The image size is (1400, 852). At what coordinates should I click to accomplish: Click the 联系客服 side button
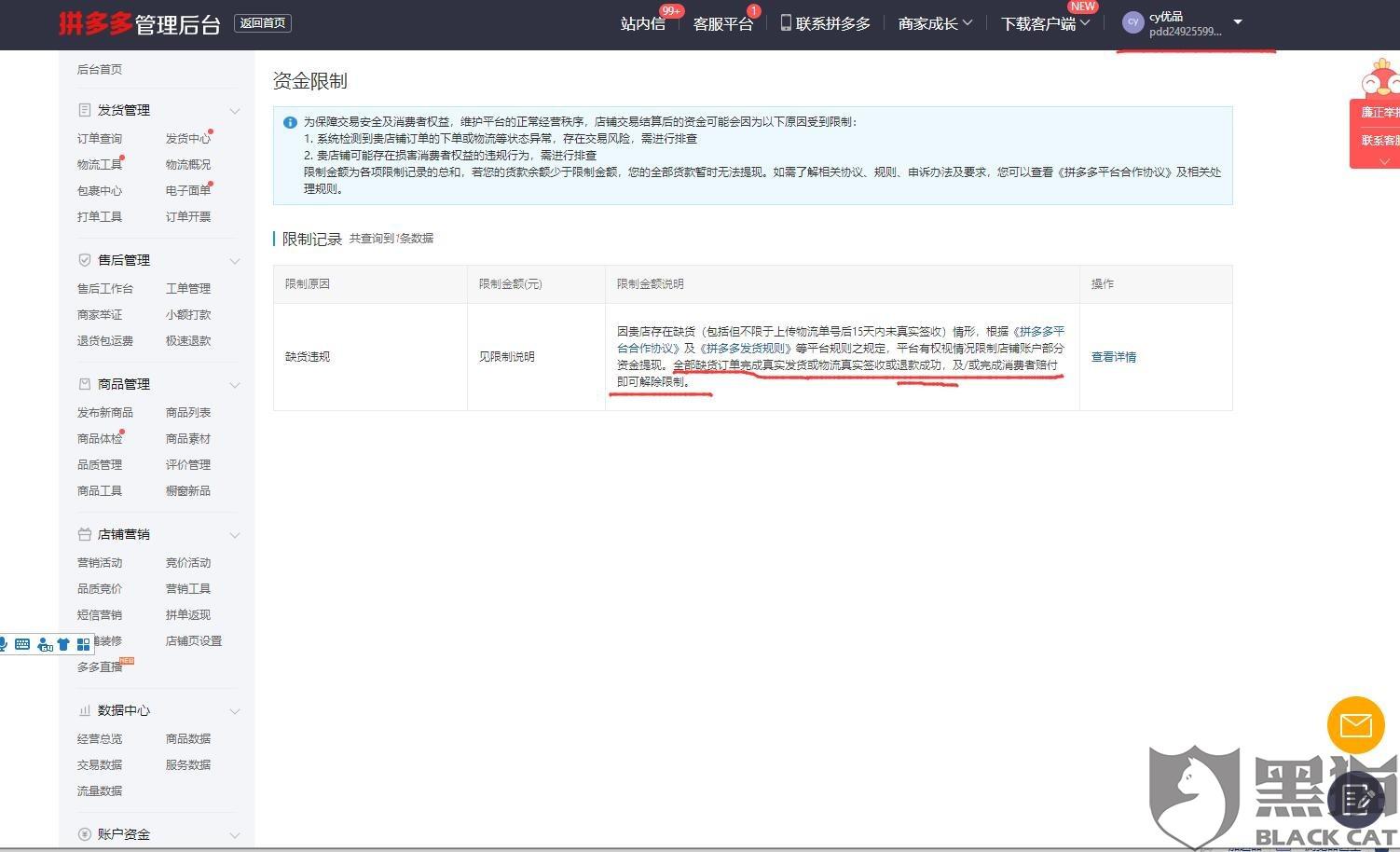click(1379, 140)
